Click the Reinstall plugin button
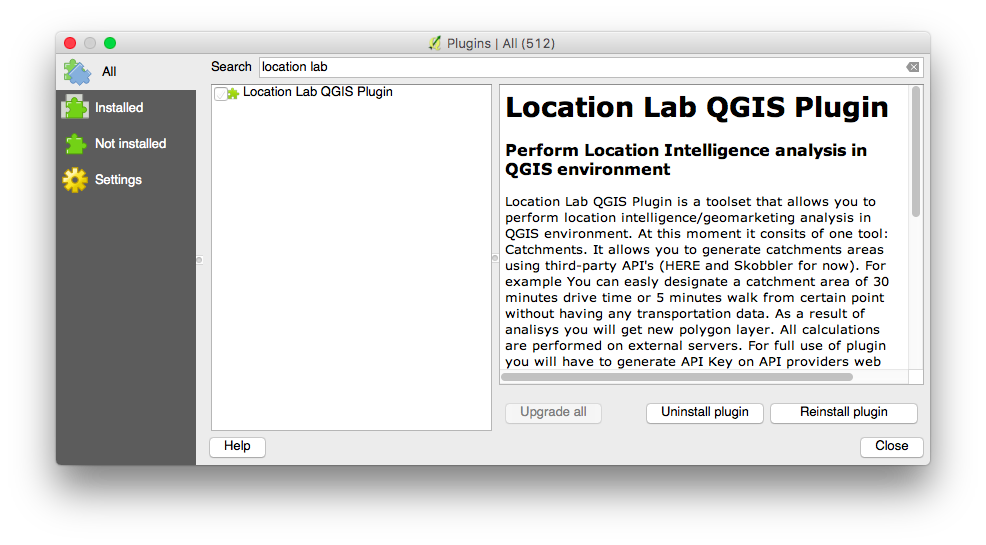 click(843, 412)
